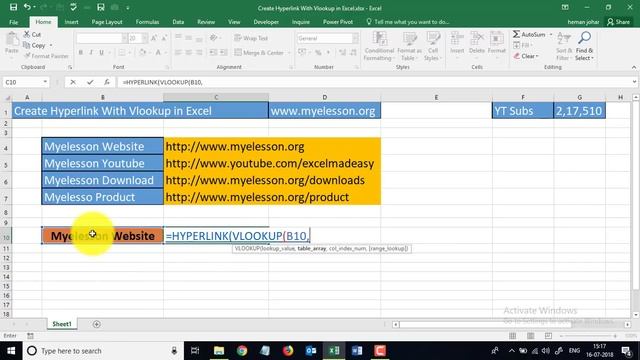640x360 pixels.
Task: Open Sort & Filter menu
Action: (563, 46)
